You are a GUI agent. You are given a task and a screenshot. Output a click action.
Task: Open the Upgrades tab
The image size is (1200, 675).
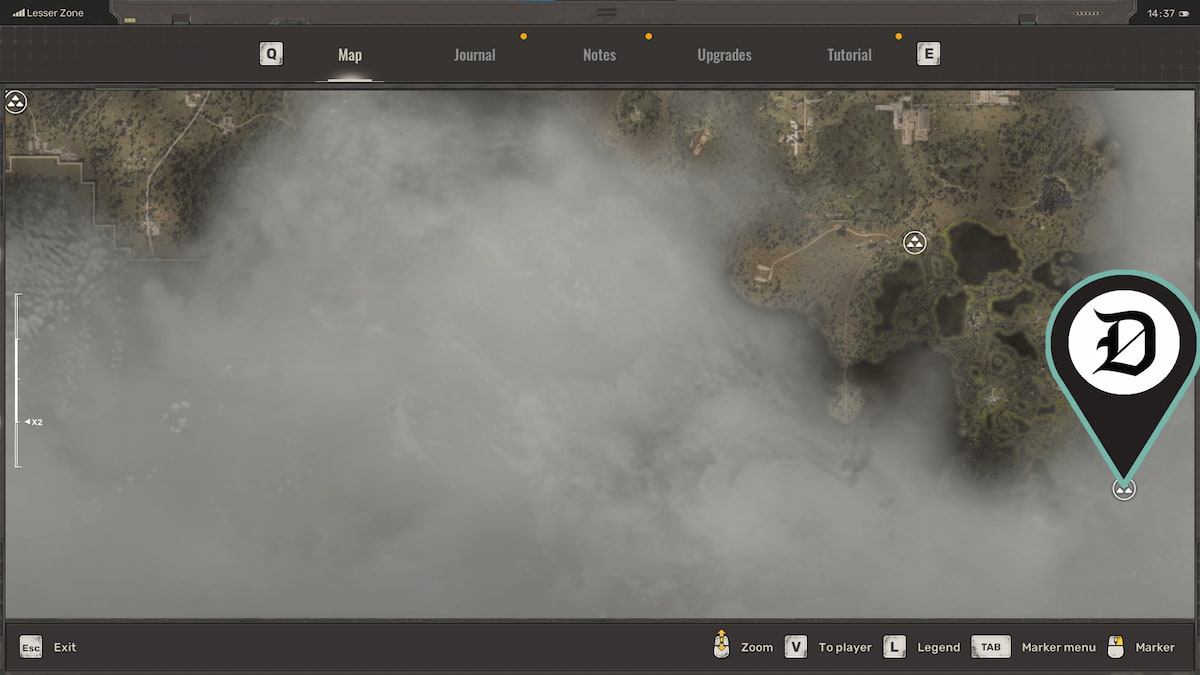tap(724, 55)
